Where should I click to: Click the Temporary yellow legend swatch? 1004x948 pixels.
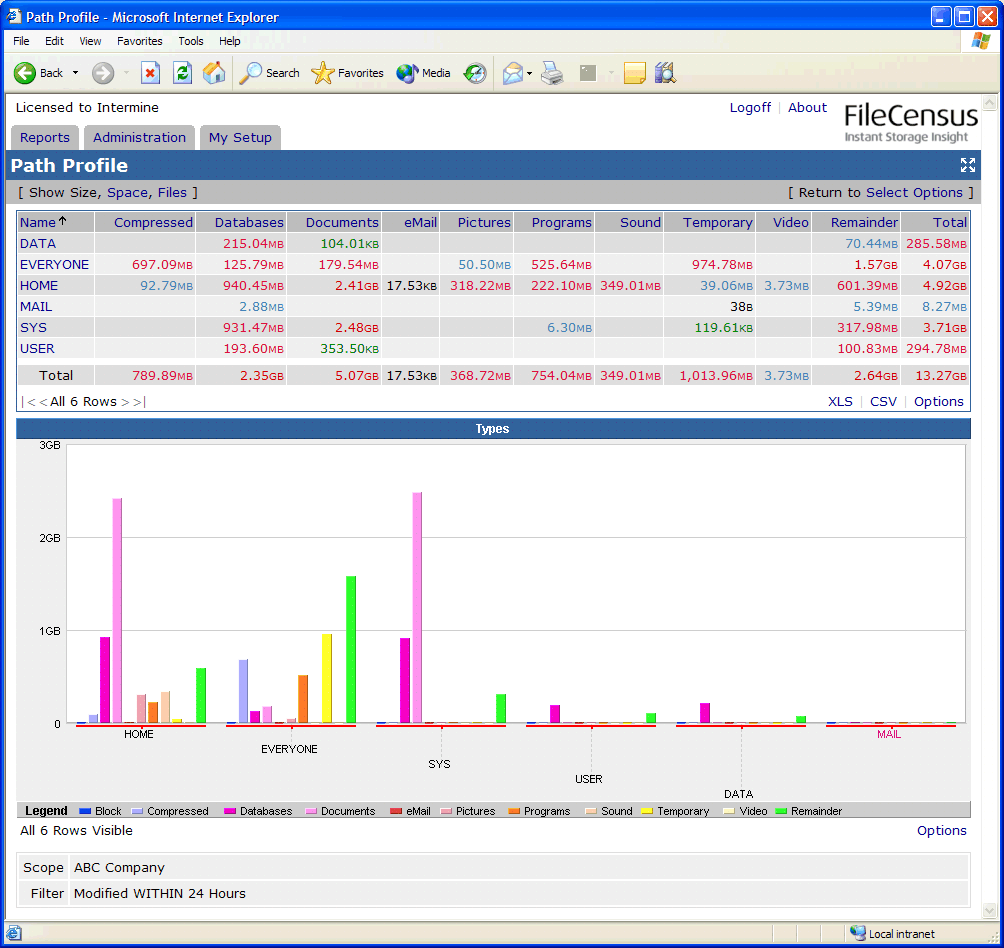[x=647, y=811]
